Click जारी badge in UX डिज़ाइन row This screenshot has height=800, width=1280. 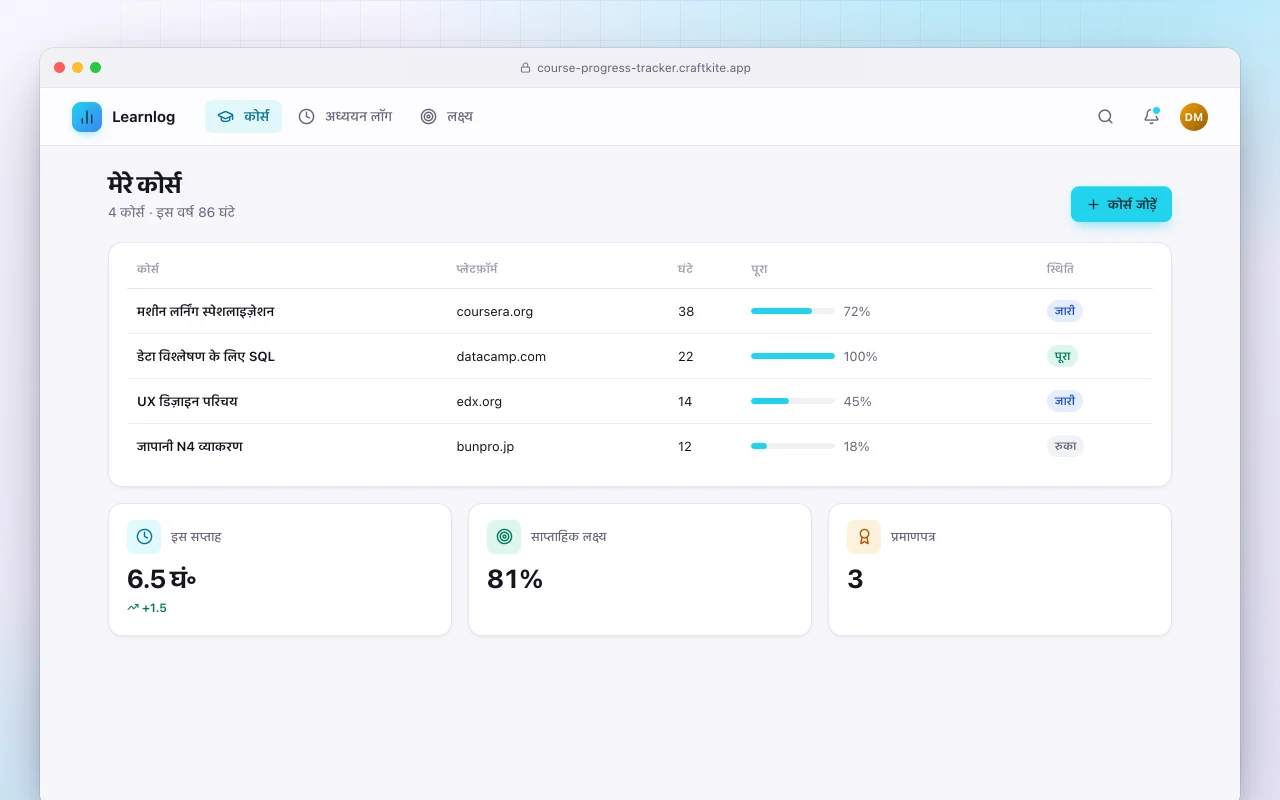(1065, 401)
